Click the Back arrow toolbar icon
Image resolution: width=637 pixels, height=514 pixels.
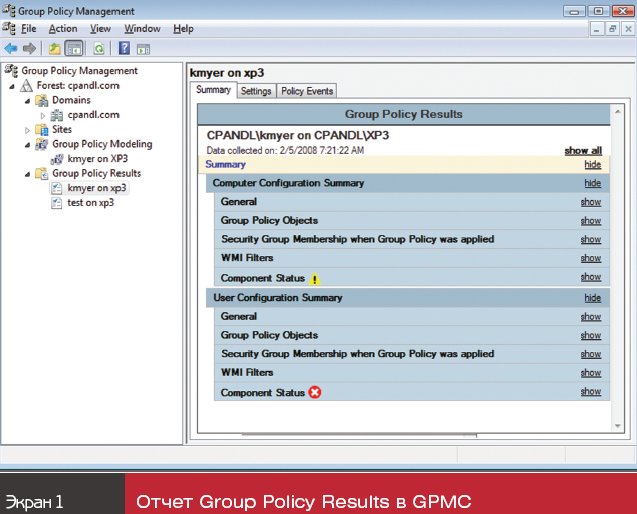[x=10, y=48]
